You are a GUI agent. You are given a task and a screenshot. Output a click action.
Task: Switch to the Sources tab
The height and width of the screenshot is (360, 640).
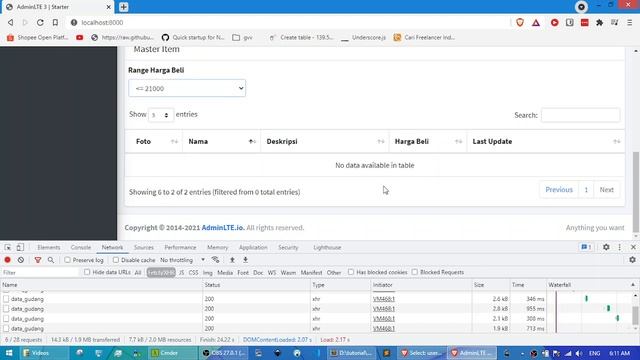click(x=144, y=247)
